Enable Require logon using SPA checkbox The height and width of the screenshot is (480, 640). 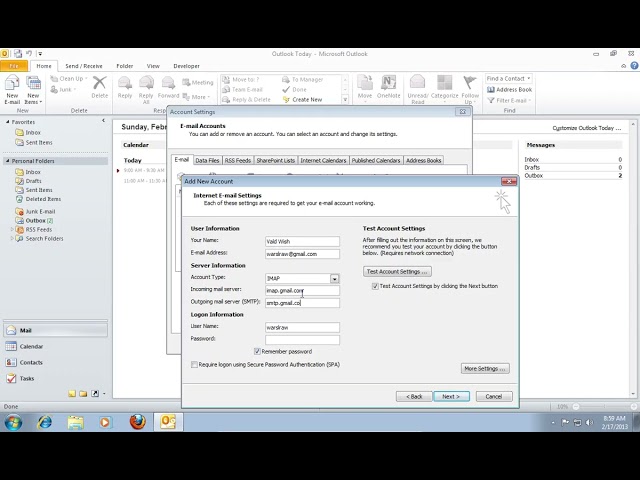(194, 364)
